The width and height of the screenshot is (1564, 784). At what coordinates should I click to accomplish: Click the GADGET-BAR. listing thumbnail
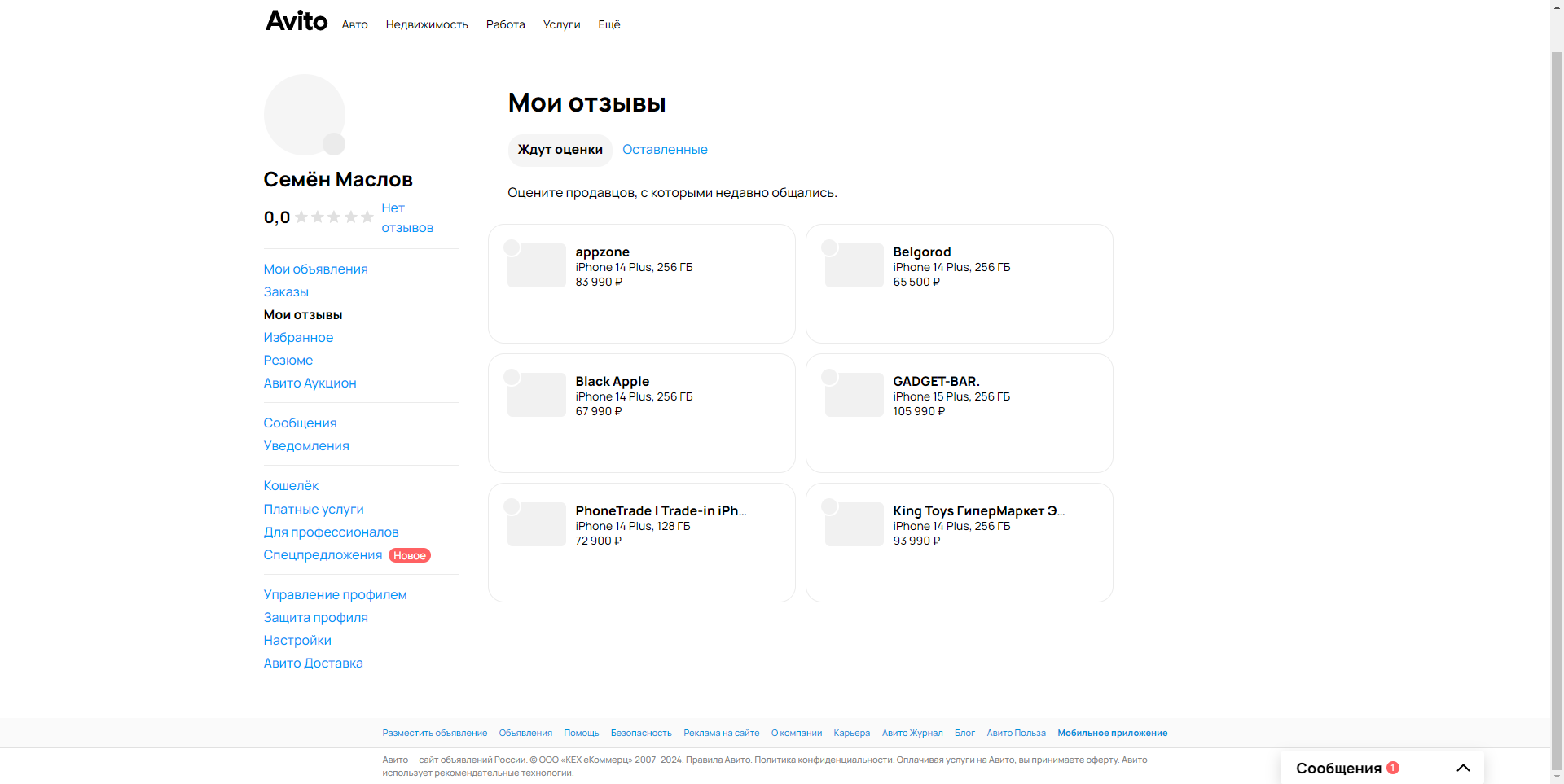[854, 395]
